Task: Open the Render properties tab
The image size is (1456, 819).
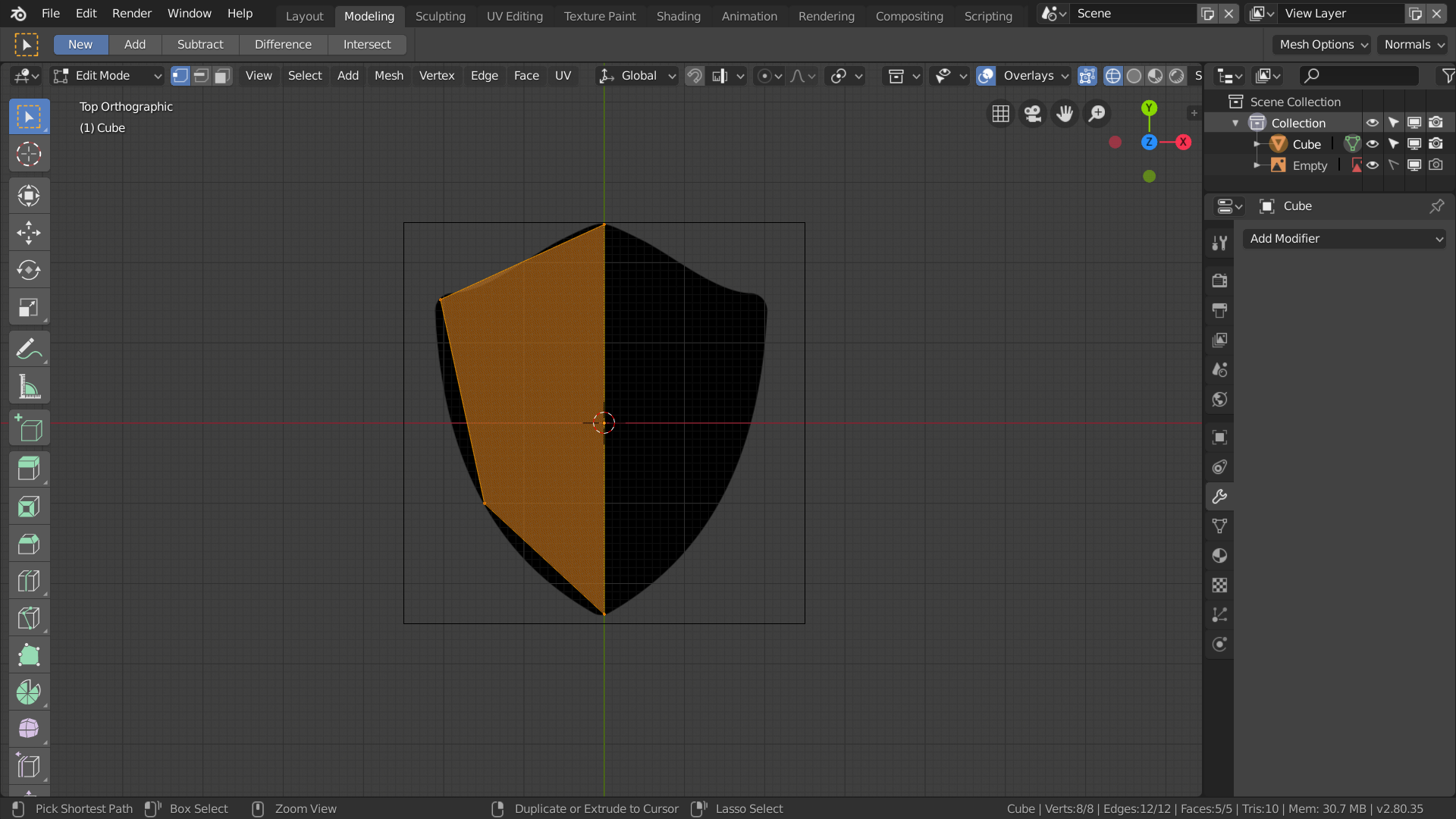Action: [x=1219, y=281]
